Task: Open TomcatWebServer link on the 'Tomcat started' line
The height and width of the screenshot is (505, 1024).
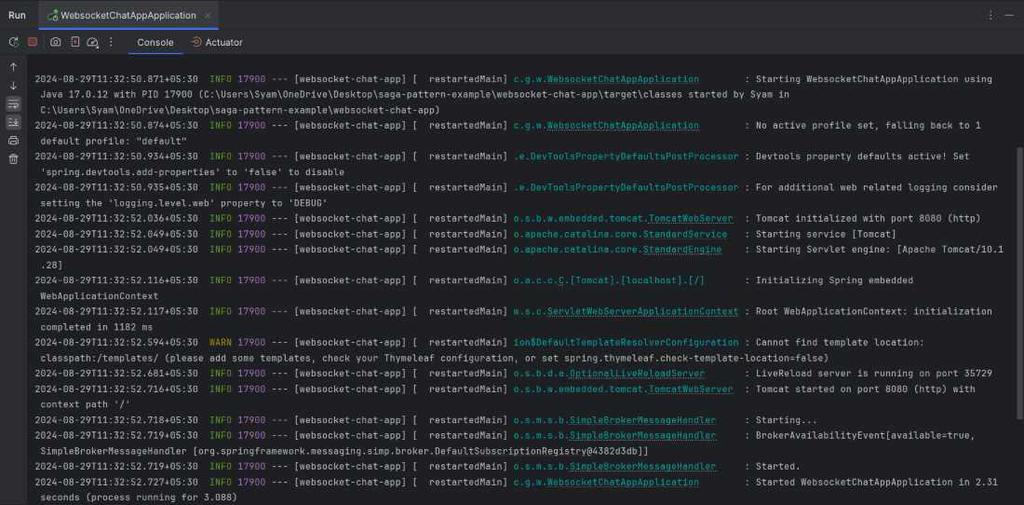Action: point(690,389)
